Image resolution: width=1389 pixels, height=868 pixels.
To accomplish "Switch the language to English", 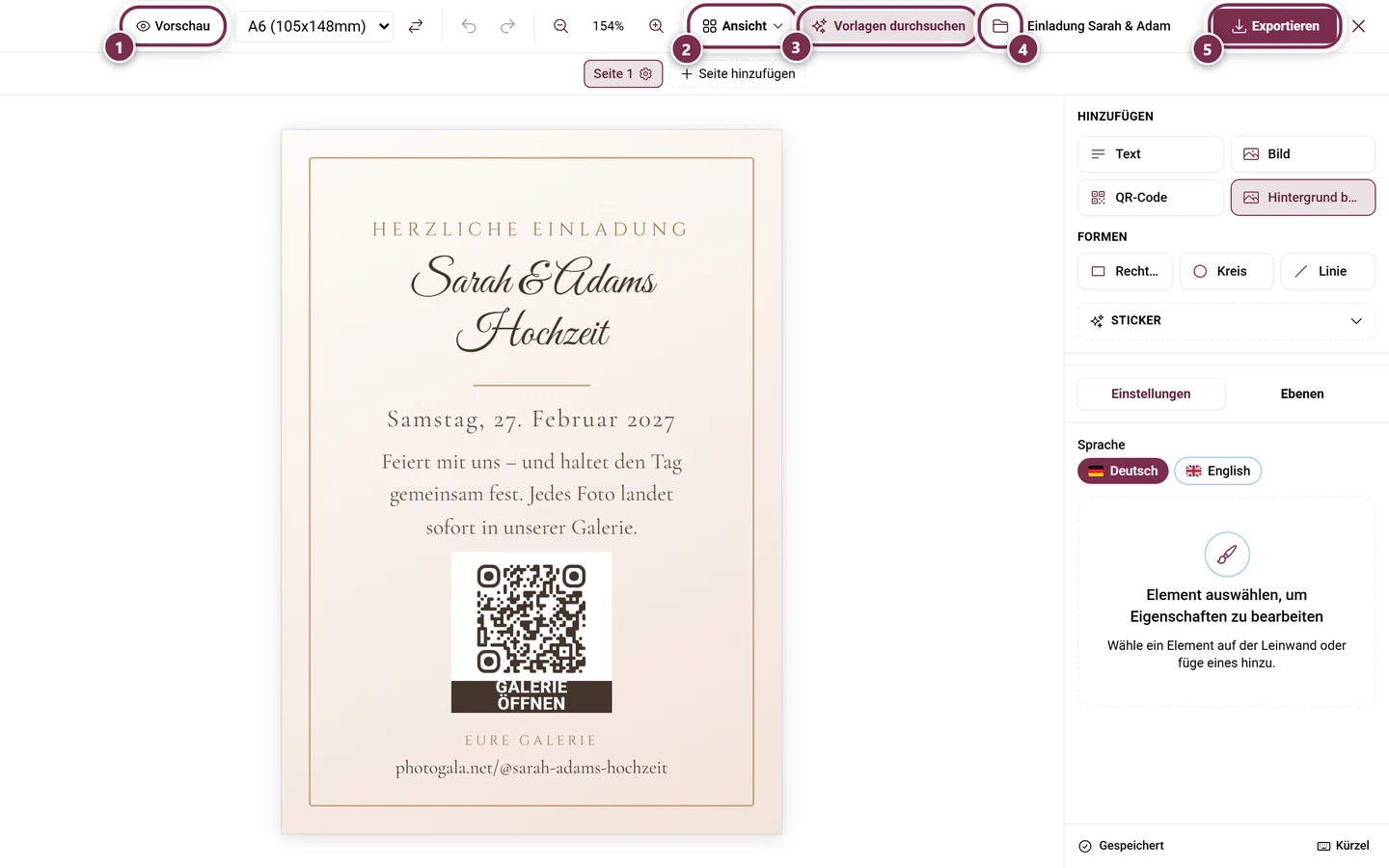I will point(1217,471).
